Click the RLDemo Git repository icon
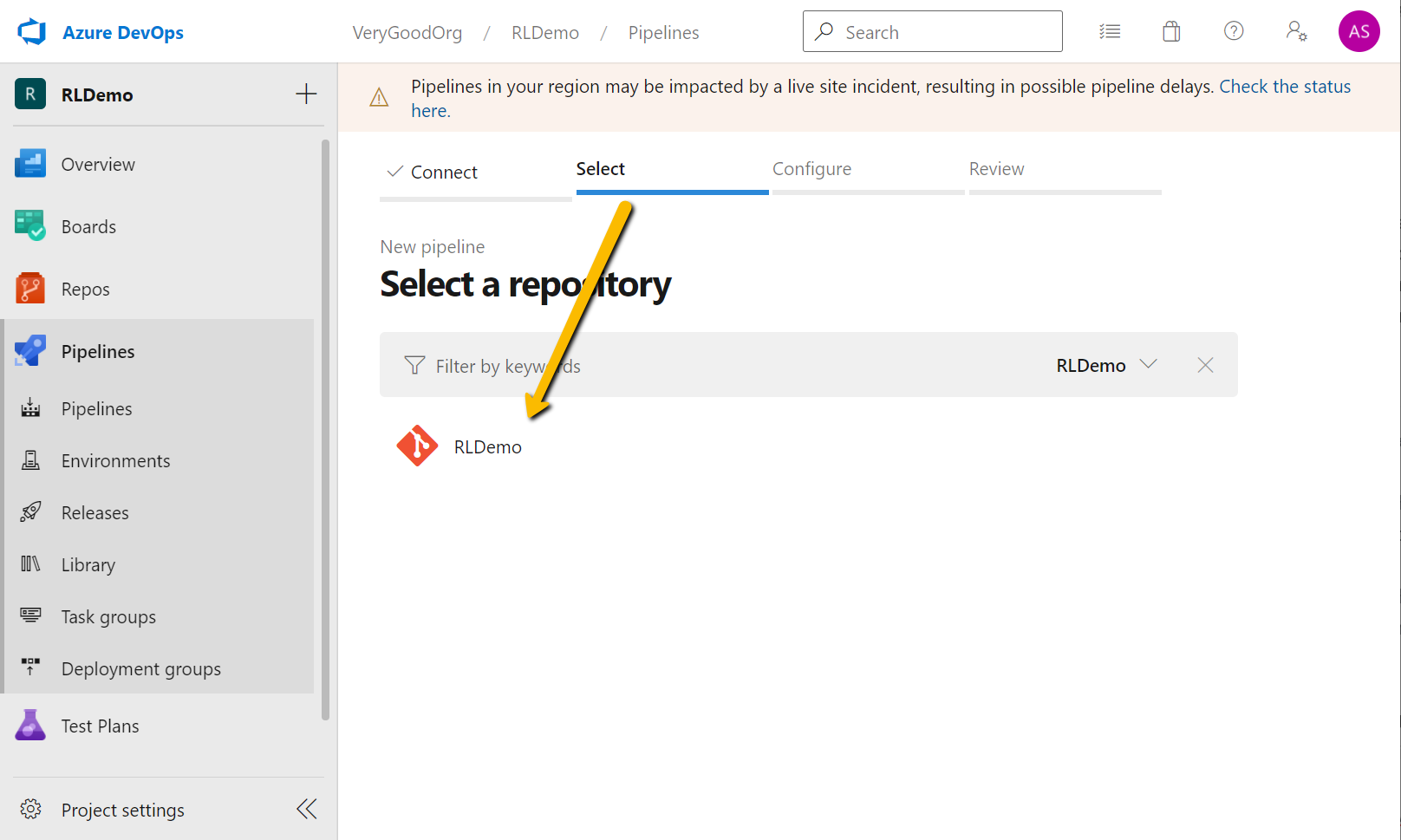The image size is (1401, 840). [417, 446]
